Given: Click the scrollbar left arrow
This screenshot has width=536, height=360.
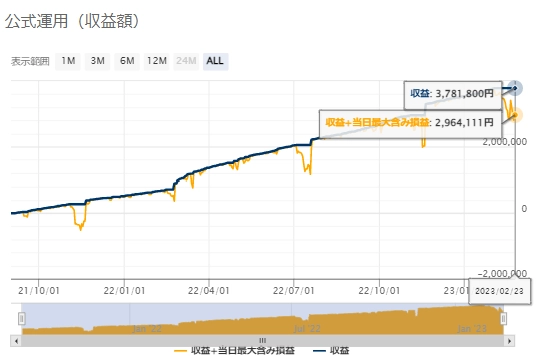Looking at the screenshot, I should (x=16, y=341).
